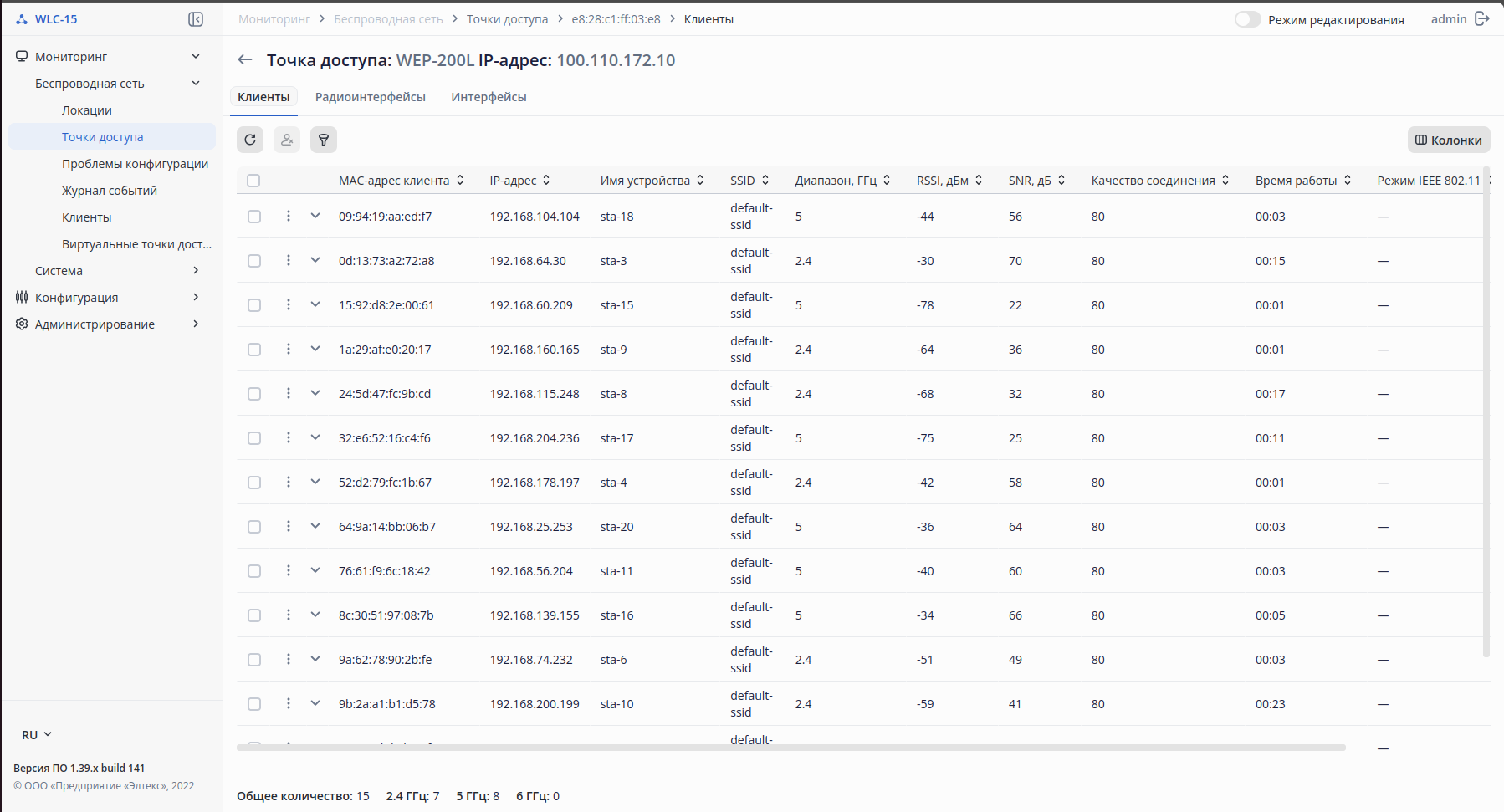Collapse the sidebar panel icon
The height and width of the screenshot is (812, 1504).
point(196,19)
